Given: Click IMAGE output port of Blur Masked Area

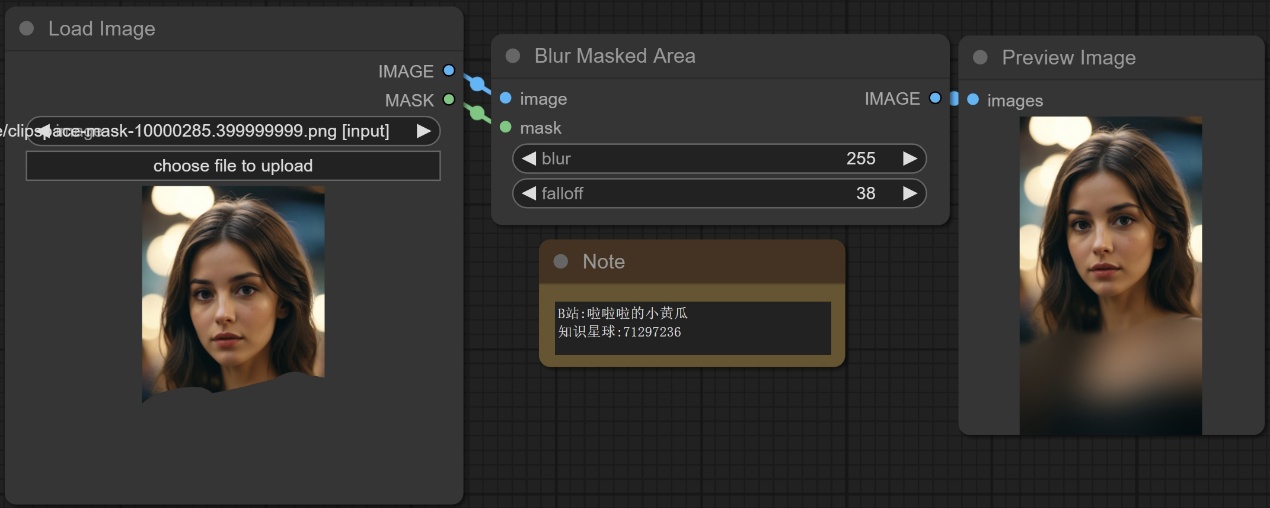Looking at the screenshot, I should (935, 98).
